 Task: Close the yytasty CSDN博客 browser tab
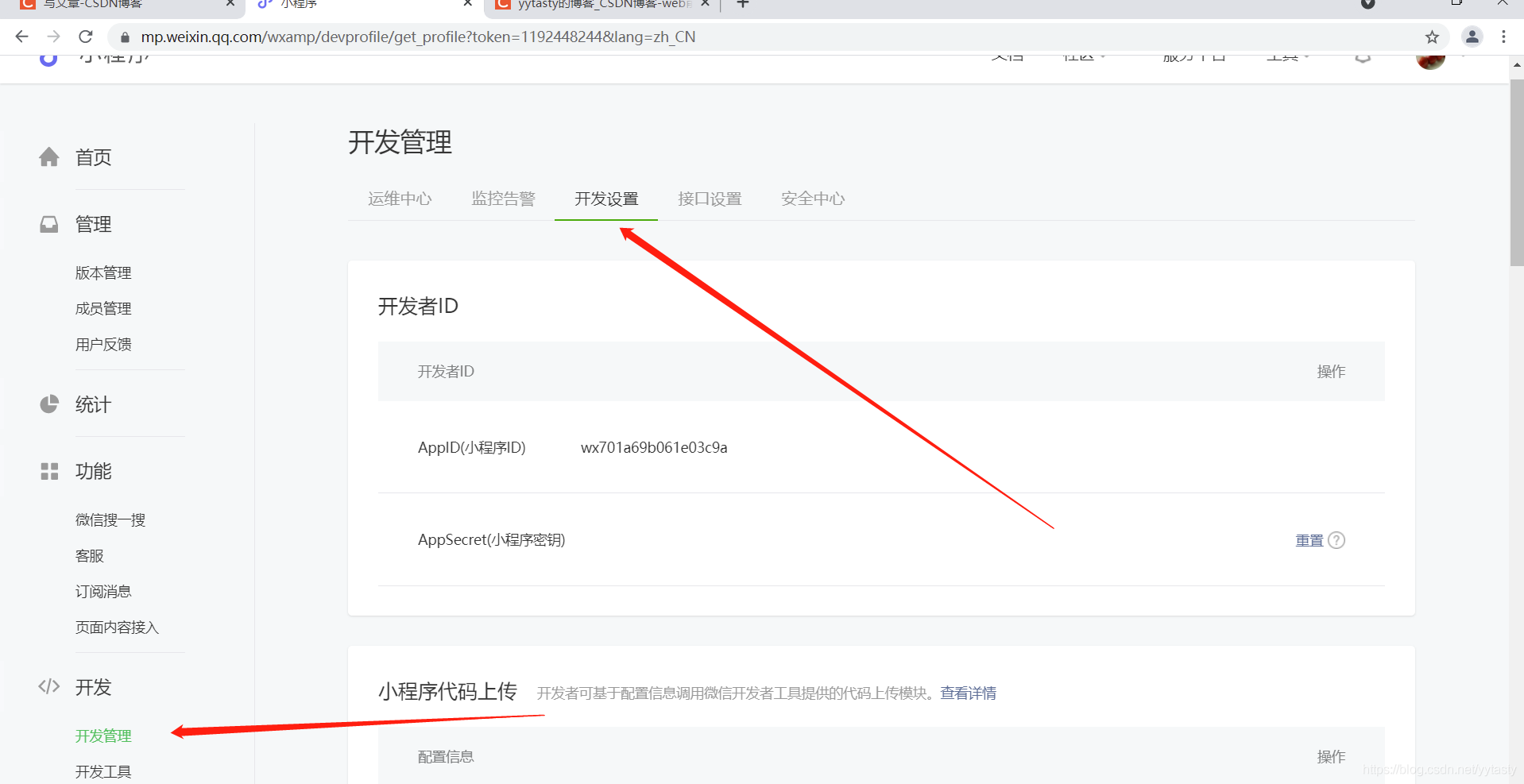pos(705,4)
